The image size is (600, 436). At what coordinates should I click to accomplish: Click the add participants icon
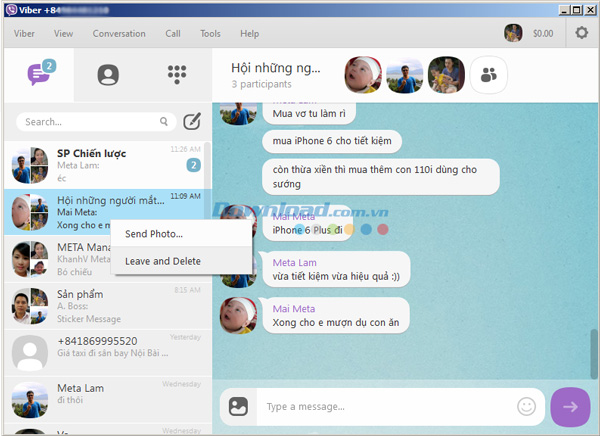tap(489, 75)
